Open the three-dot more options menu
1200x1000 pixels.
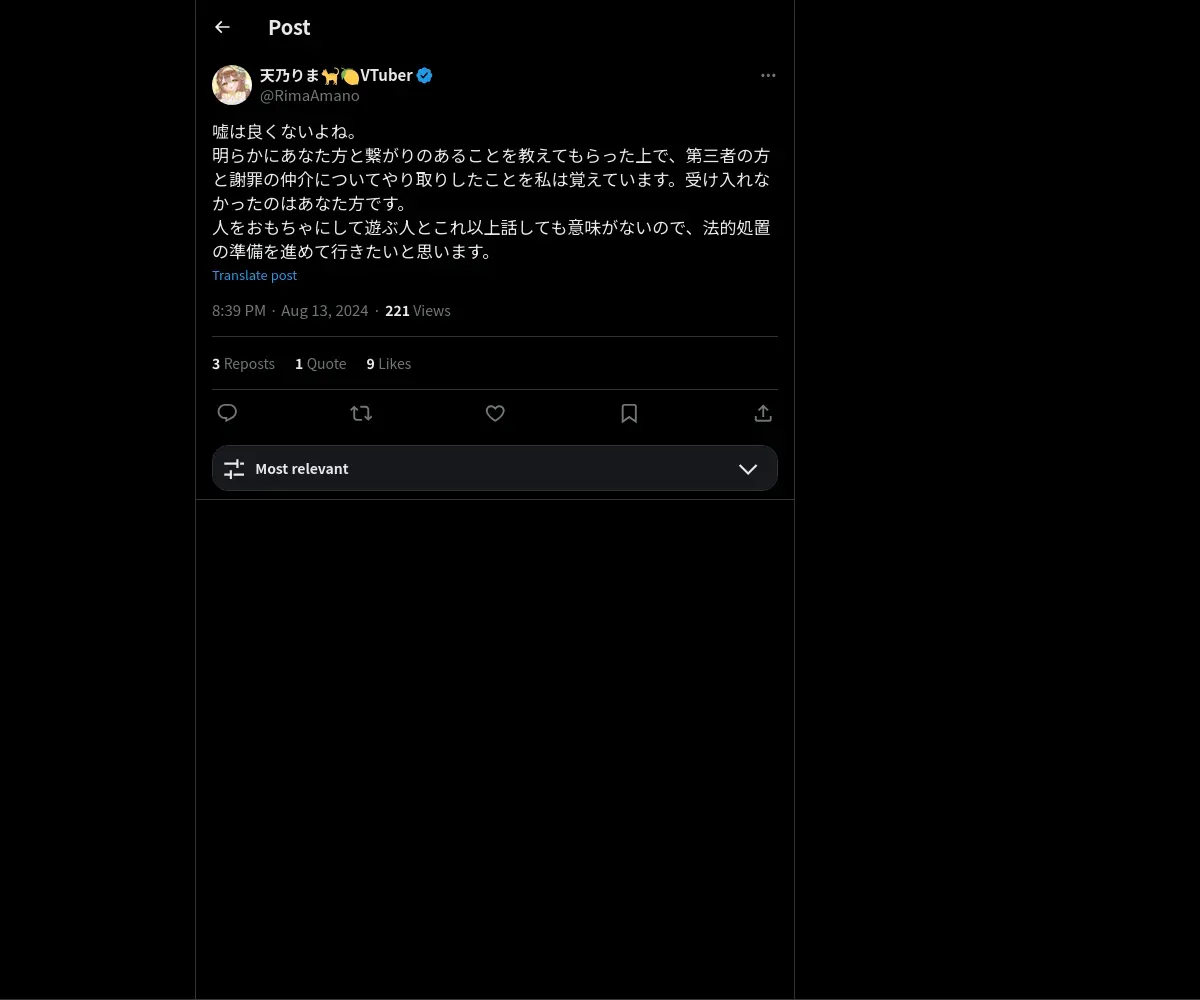click(x=768, y=75)
